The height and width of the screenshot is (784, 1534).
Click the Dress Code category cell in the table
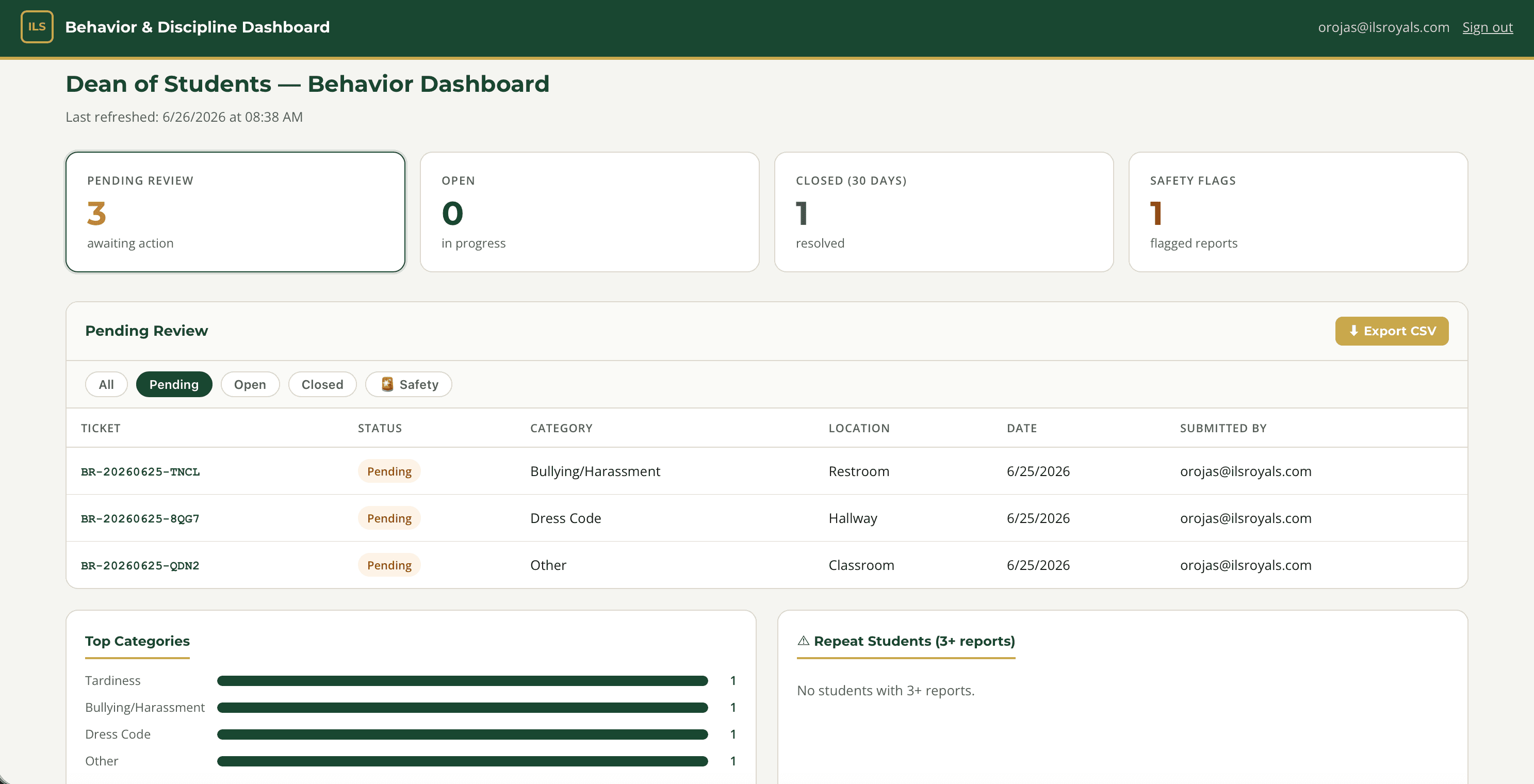566,518
